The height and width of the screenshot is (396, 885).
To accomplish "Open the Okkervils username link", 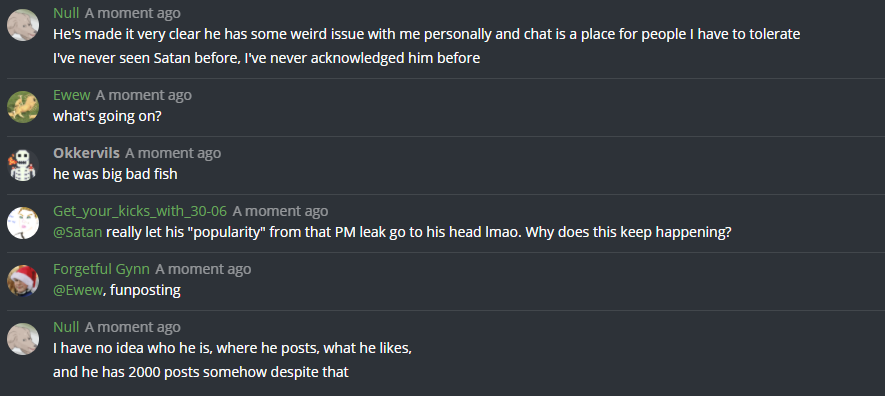I will click(86, 153).
